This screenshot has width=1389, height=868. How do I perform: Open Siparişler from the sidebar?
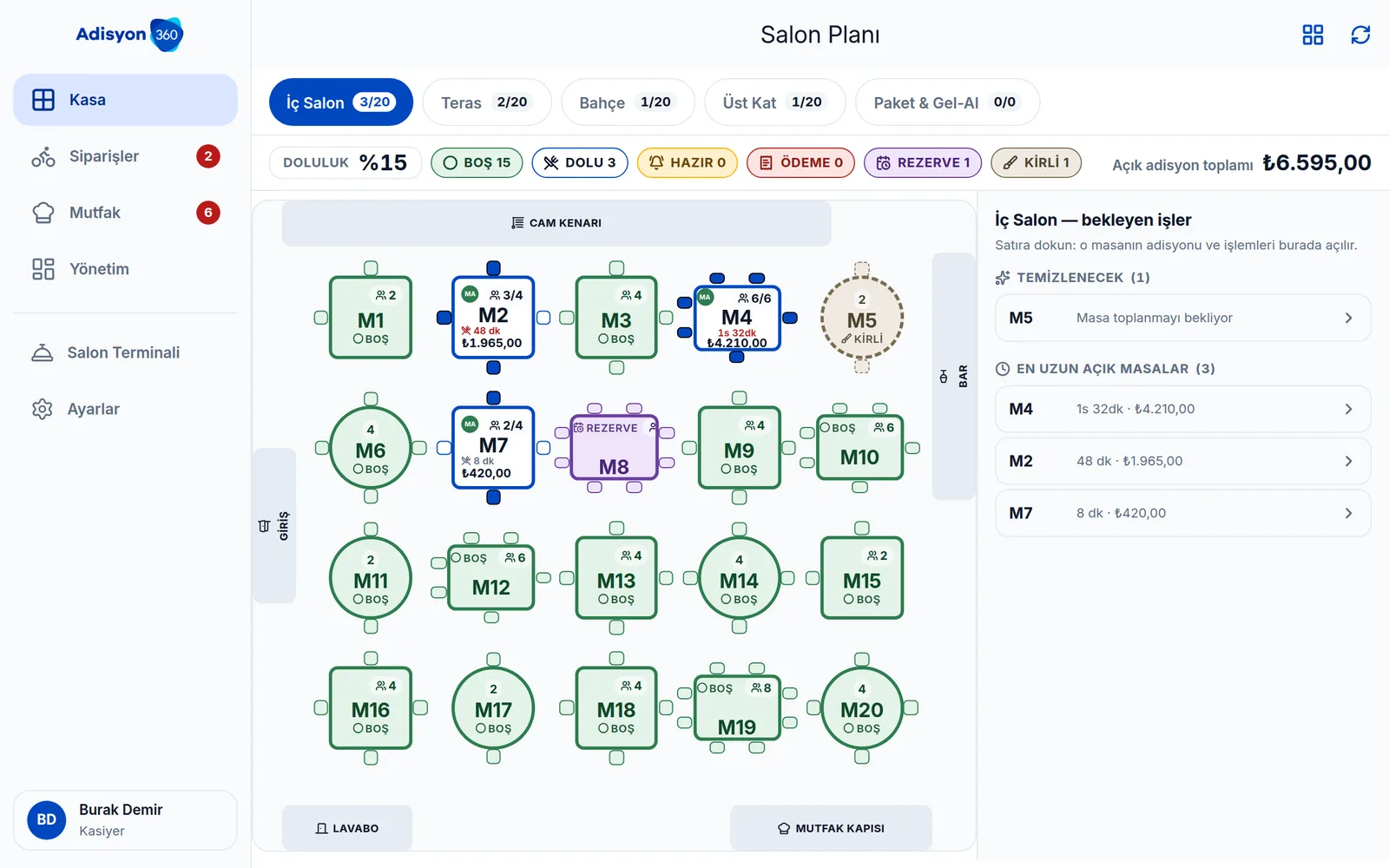click(x=125, y=156)
